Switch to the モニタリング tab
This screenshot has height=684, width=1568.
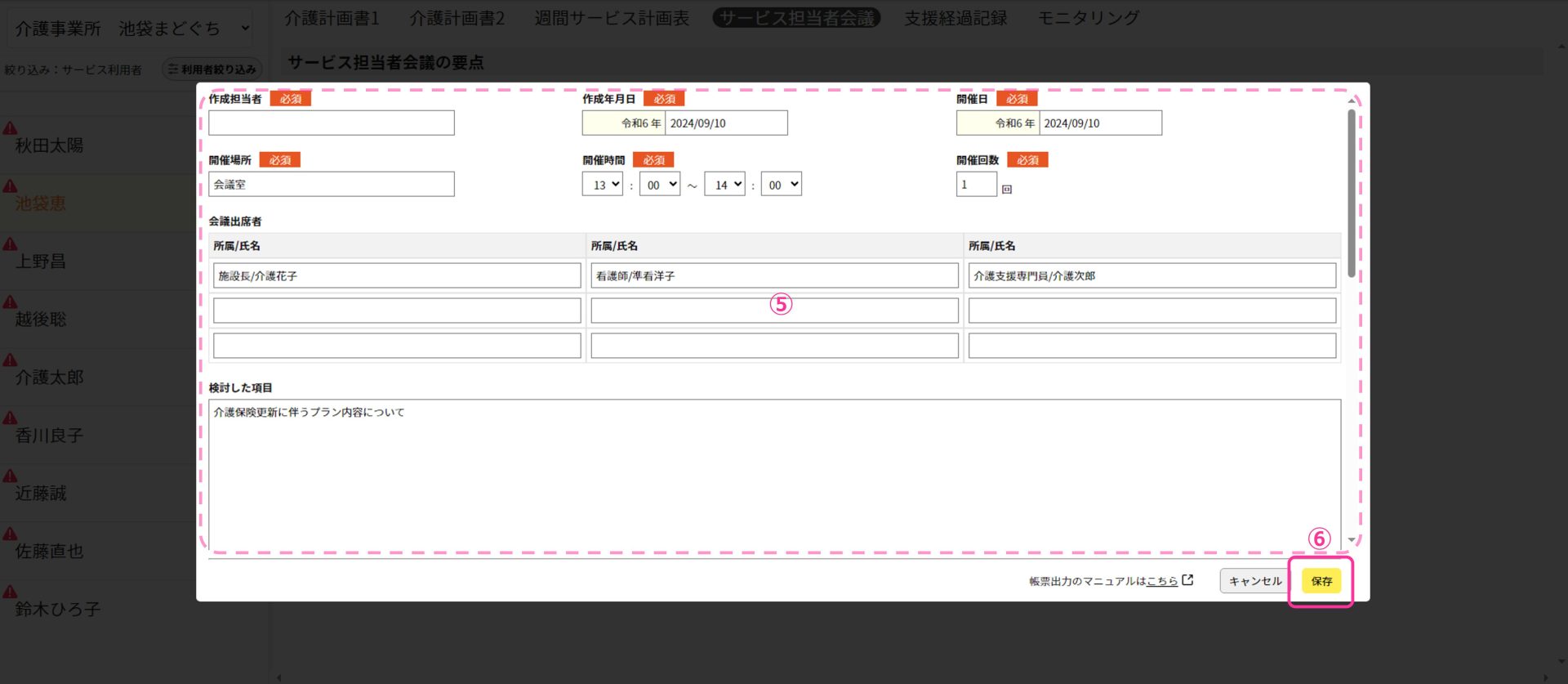point(1088,18)
